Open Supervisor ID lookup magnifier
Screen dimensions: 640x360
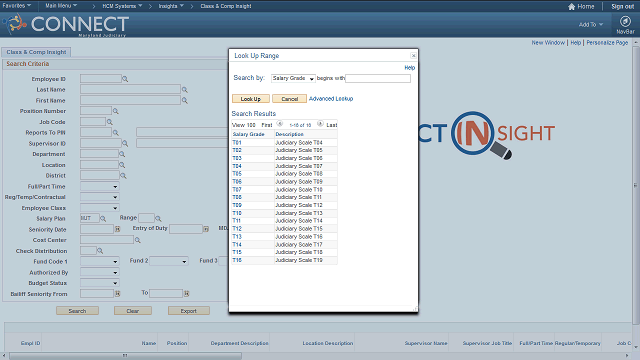125,143
